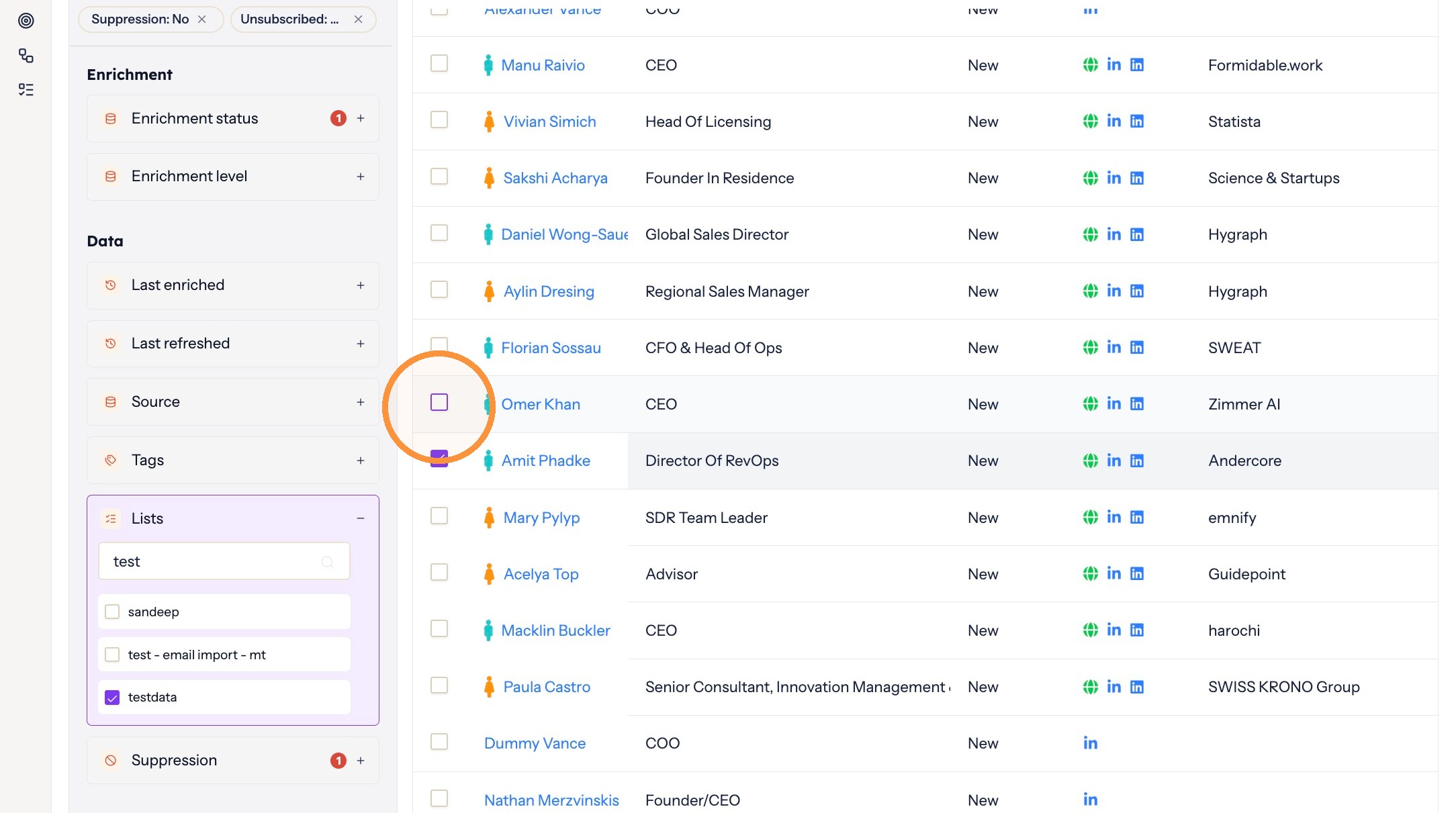1456x813 pixels.
Task: Click company LinkedIn icon for Mary Pylyp
Action: [x=1137, y=517]
